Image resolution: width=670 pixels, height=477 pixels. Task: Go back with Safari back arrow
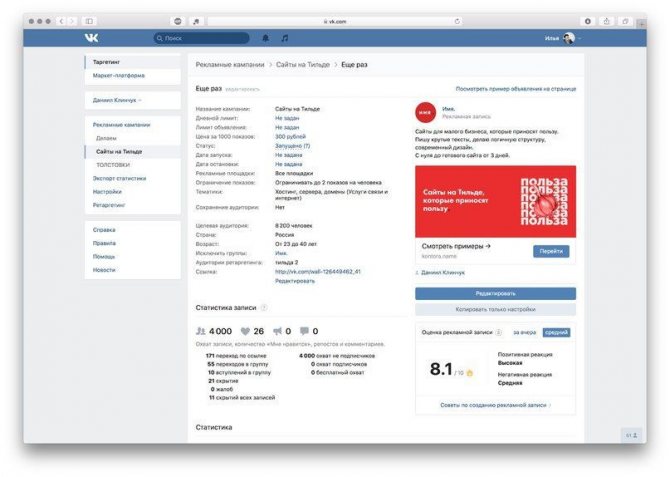point(62,21)
